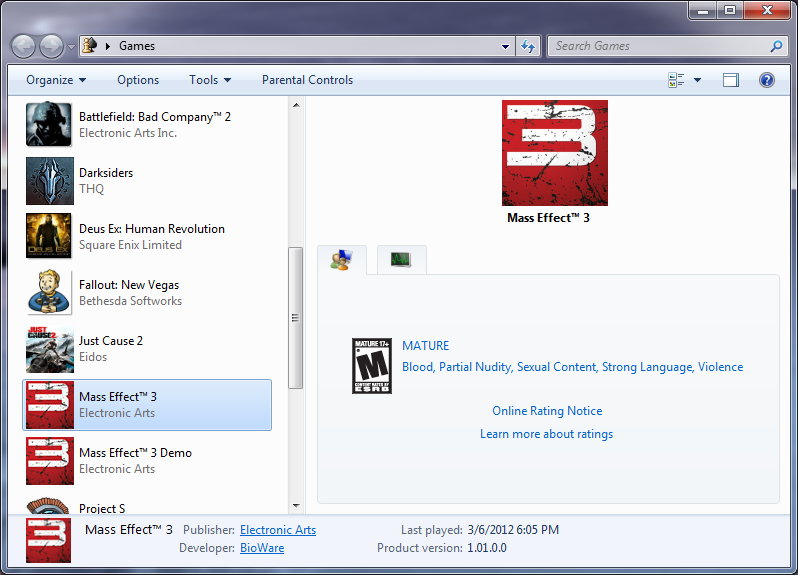
Task: Open Help with the question mark icon
Action: [x=766, y=80]
